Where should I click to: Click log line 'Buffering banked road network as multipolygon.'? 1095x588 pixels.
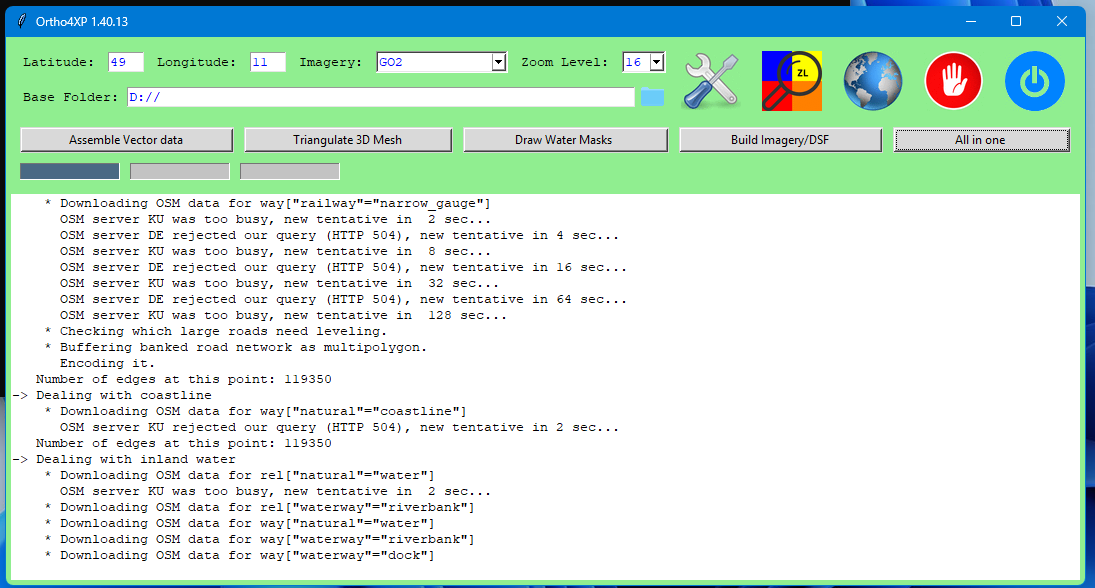click(235, 347)
